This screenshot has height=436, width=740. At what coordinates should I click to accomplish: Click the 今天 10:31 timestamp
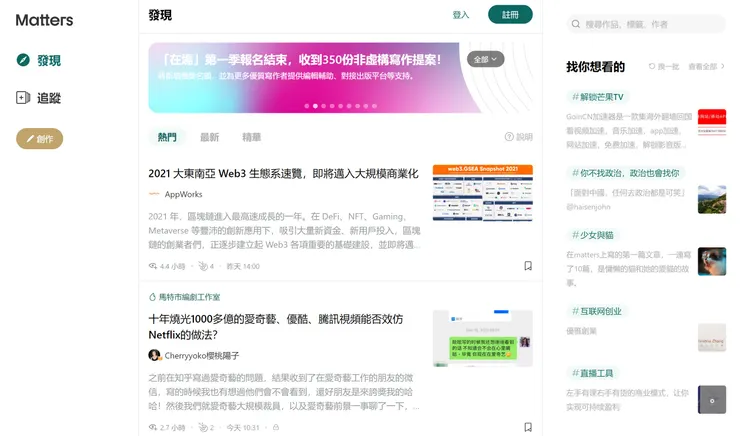pos(243,428)
